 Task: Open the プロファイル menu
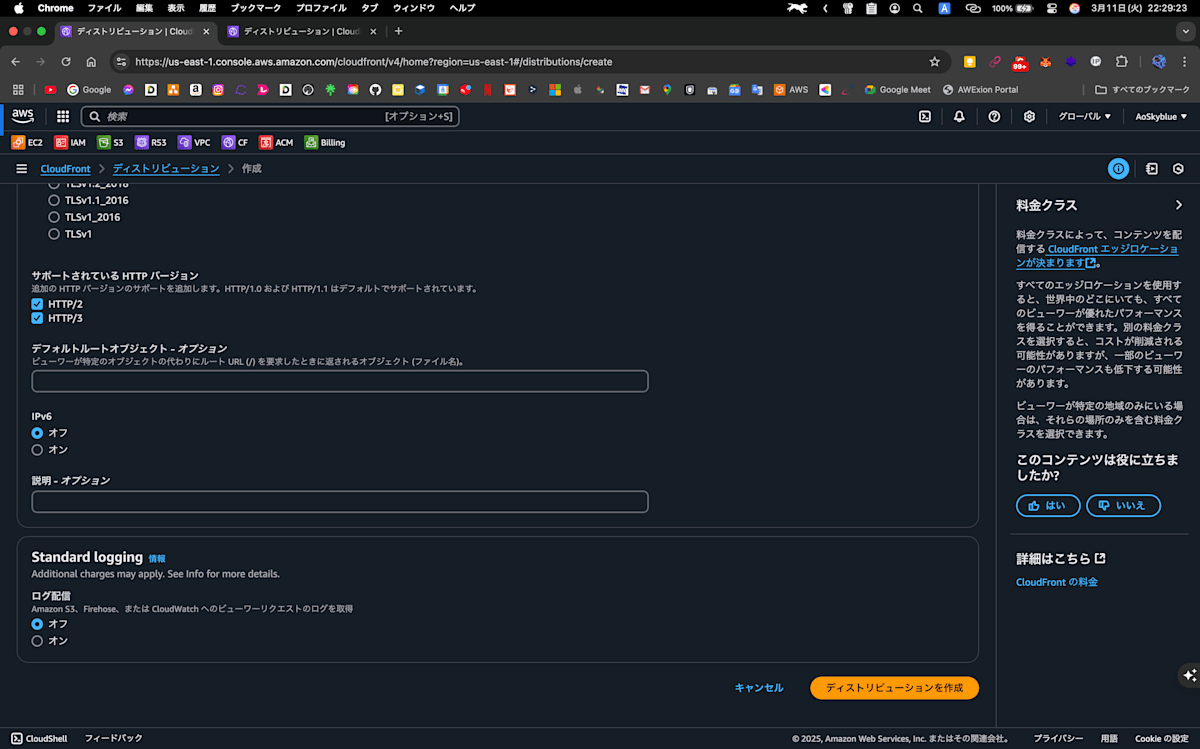[322, 7]
